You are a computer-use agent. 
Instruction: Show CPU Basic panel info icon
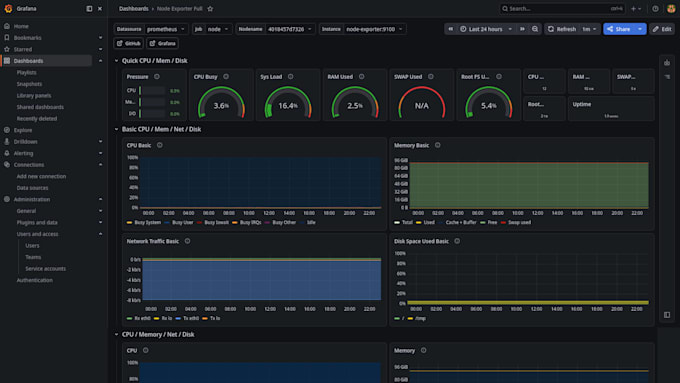pyautogui.click(x=160, y=145)
